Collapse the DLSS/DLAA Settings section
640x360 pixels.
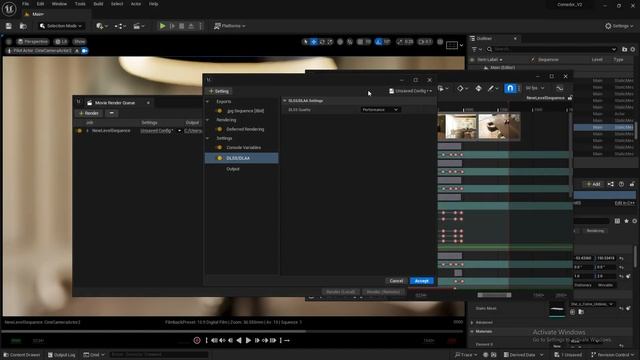(285, 100)
